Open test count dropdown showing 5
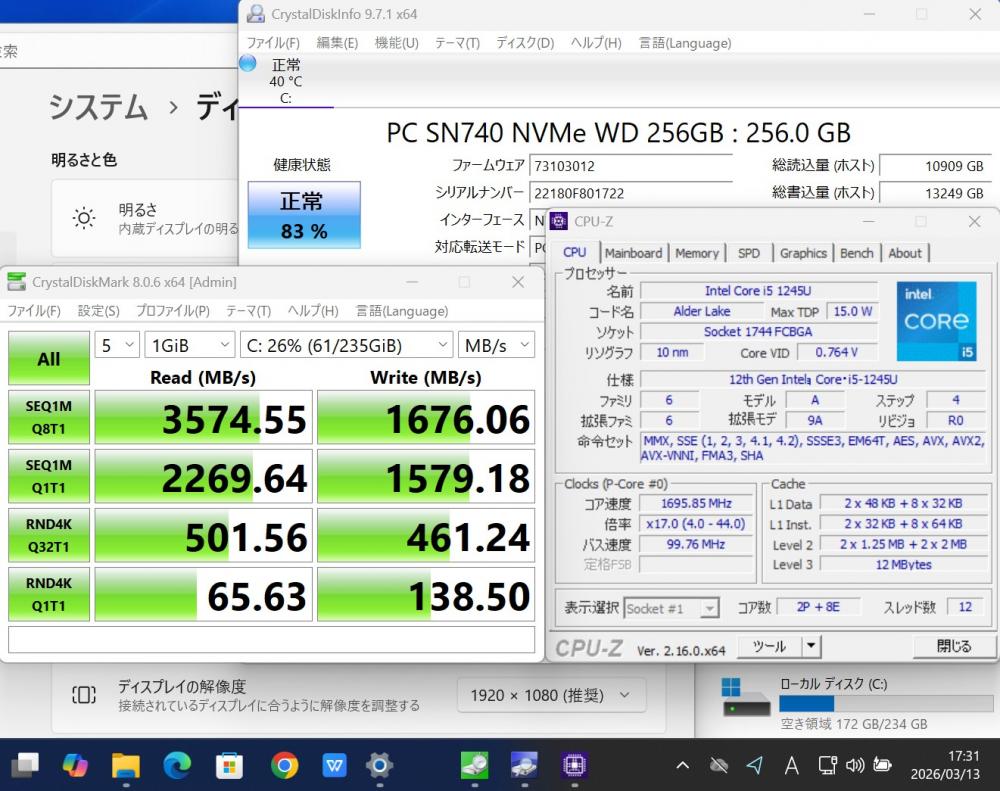This screenshot has width=1000, height=791. pyautogui.click(x=117, y=345)
